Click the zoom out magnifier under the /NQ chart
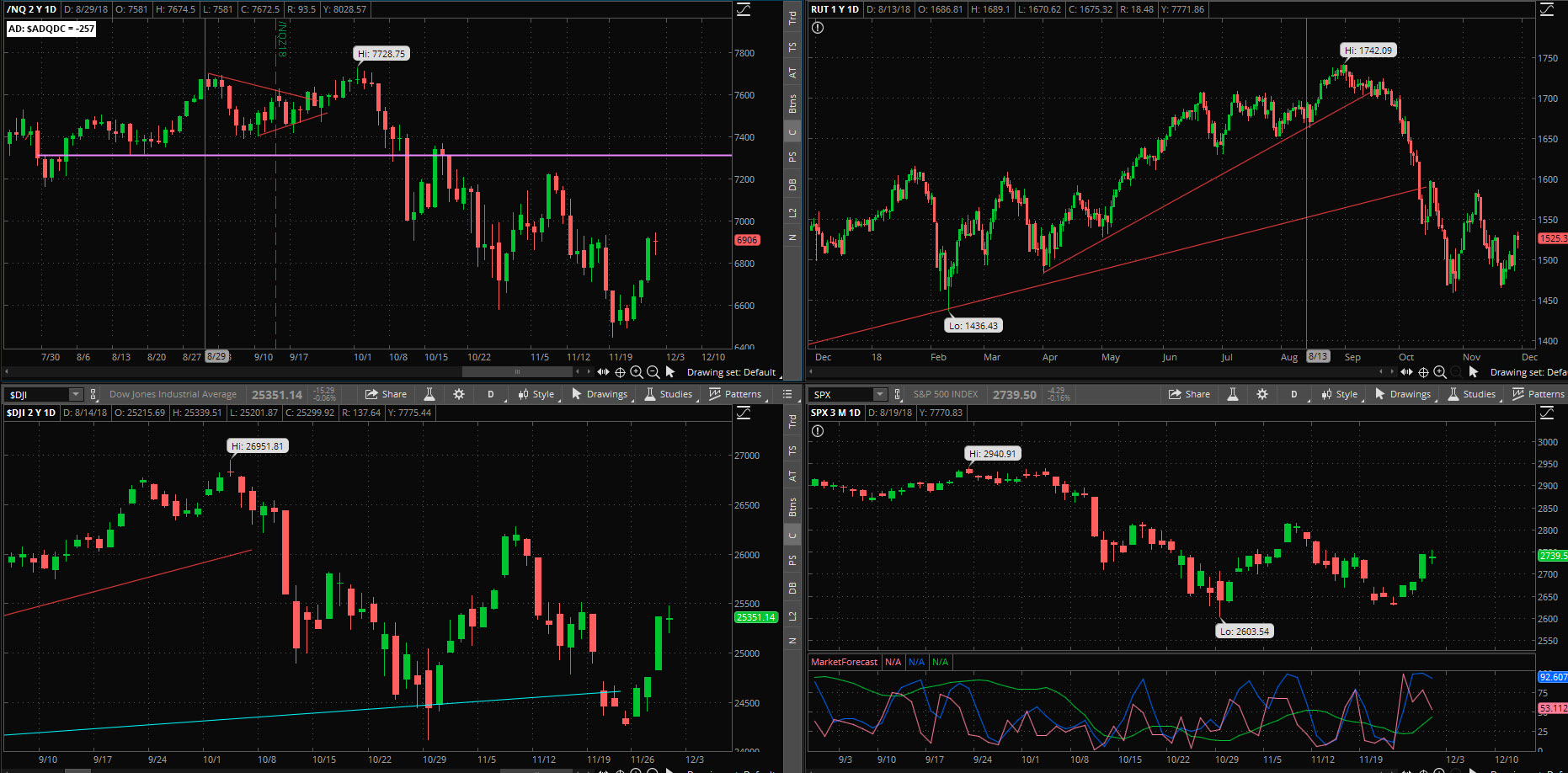 click(653, 372)
